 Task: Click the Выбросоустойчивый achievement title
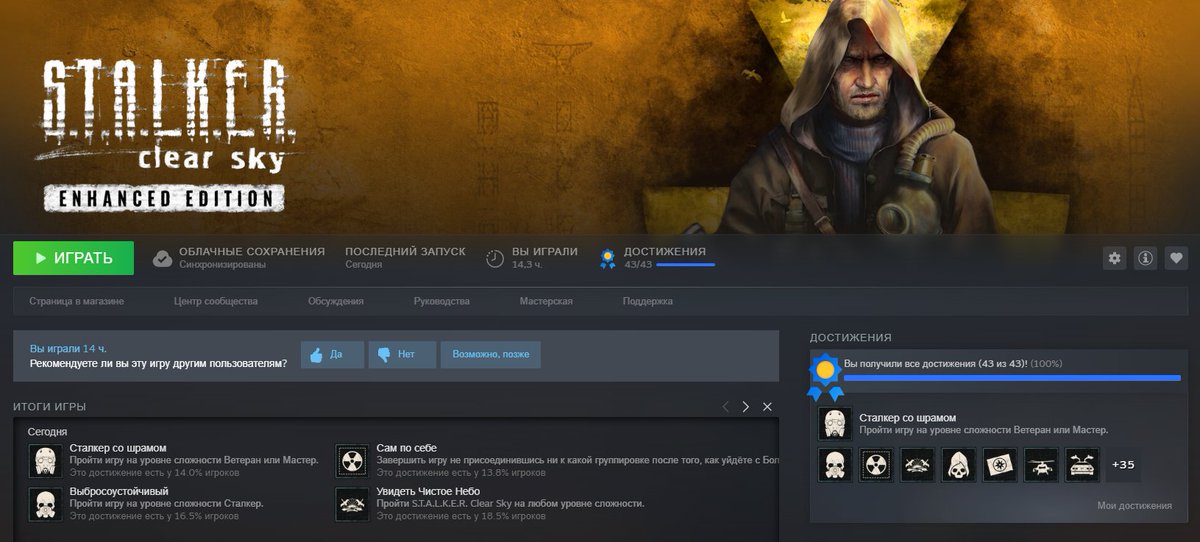[119, 491]
